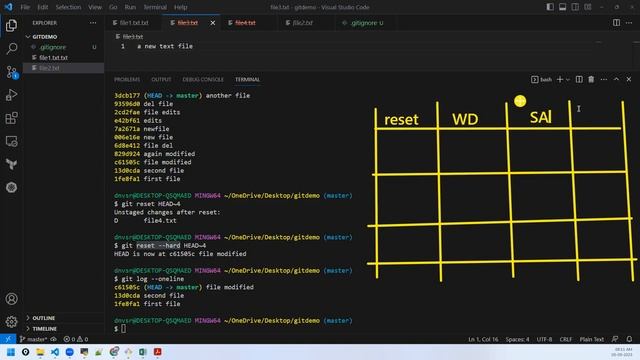Expand the Timeline section

pyautogui.click(x=63, y=329)
